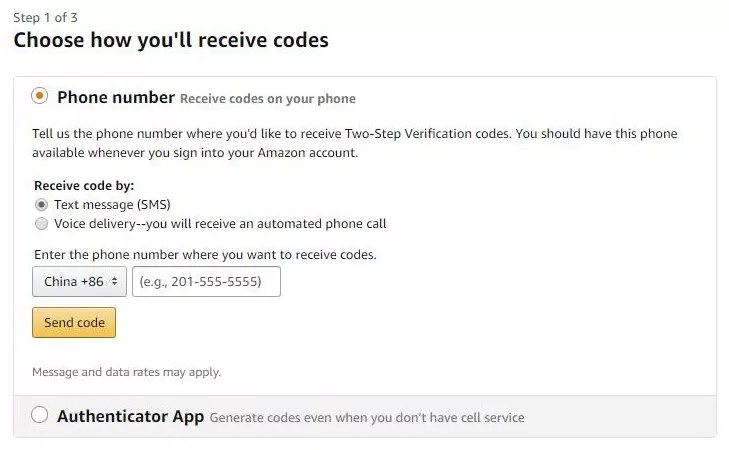Click the "Generate codes even when" subtitle text
The height and width of the screenshot is (450, 729).
[x=366, y=417]
